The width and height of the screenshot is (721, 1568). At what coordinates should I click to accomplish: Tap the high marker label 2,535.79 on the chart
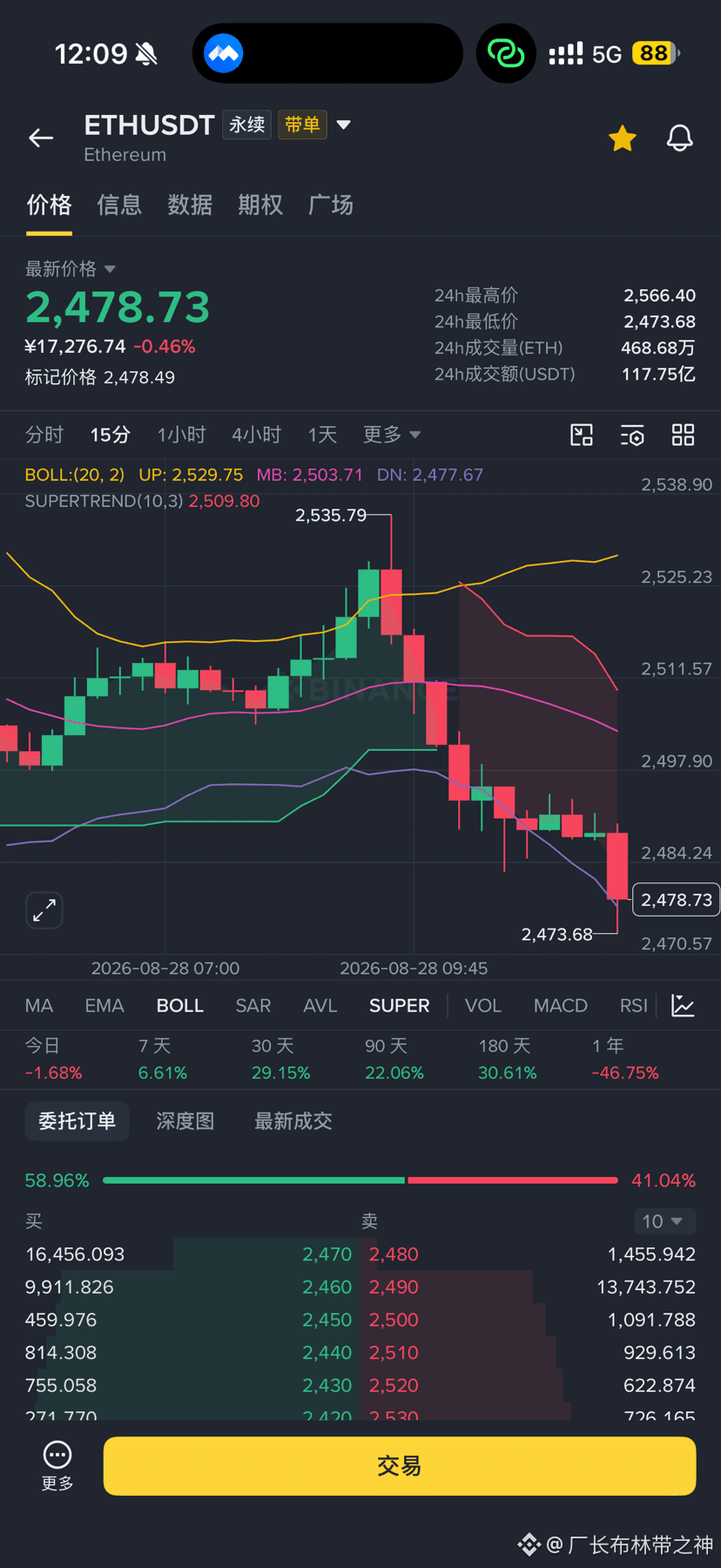click(x=331, y=515)
